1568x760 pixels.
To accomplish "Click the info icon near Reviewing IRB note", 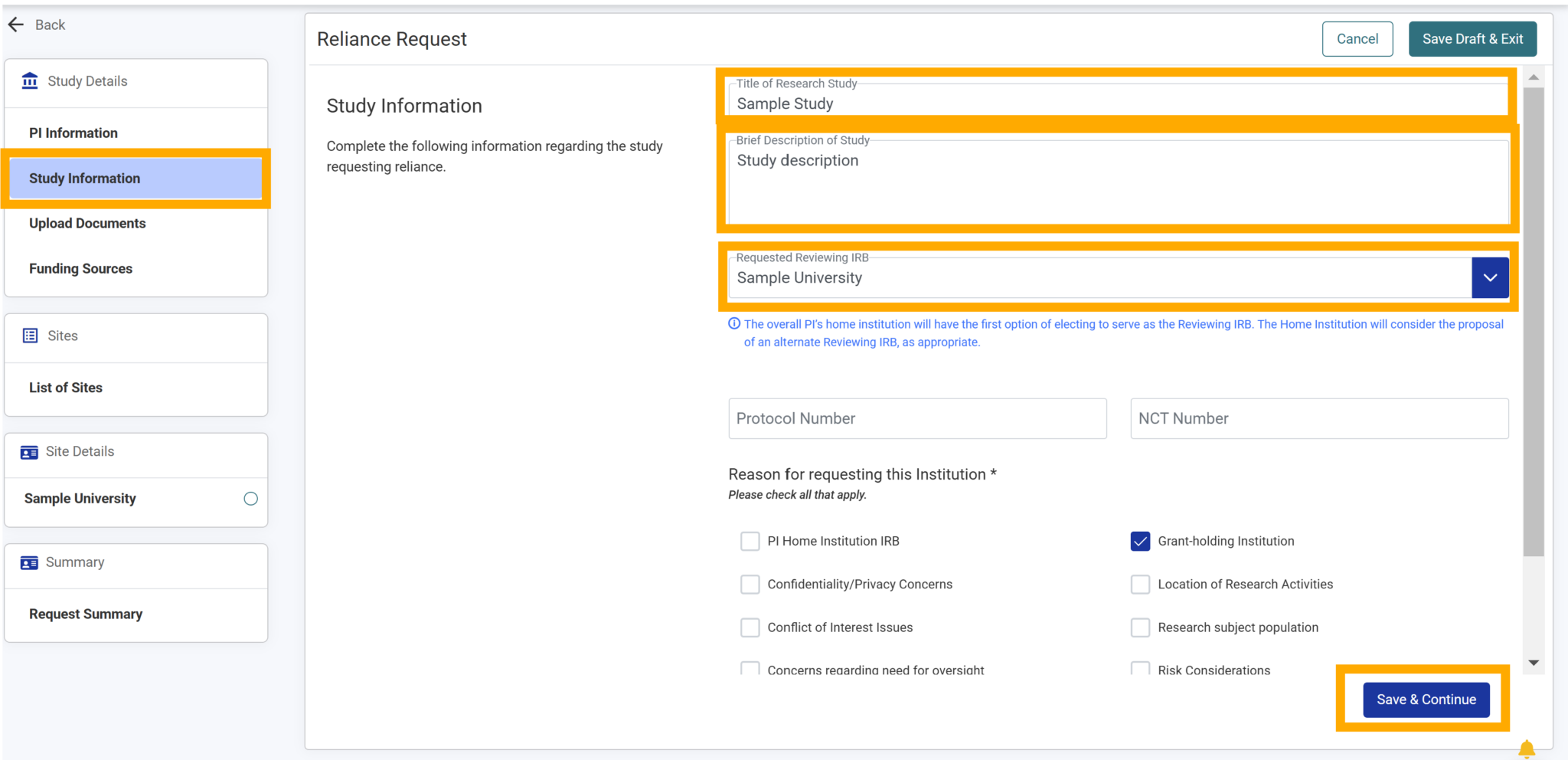I will 733,323.
